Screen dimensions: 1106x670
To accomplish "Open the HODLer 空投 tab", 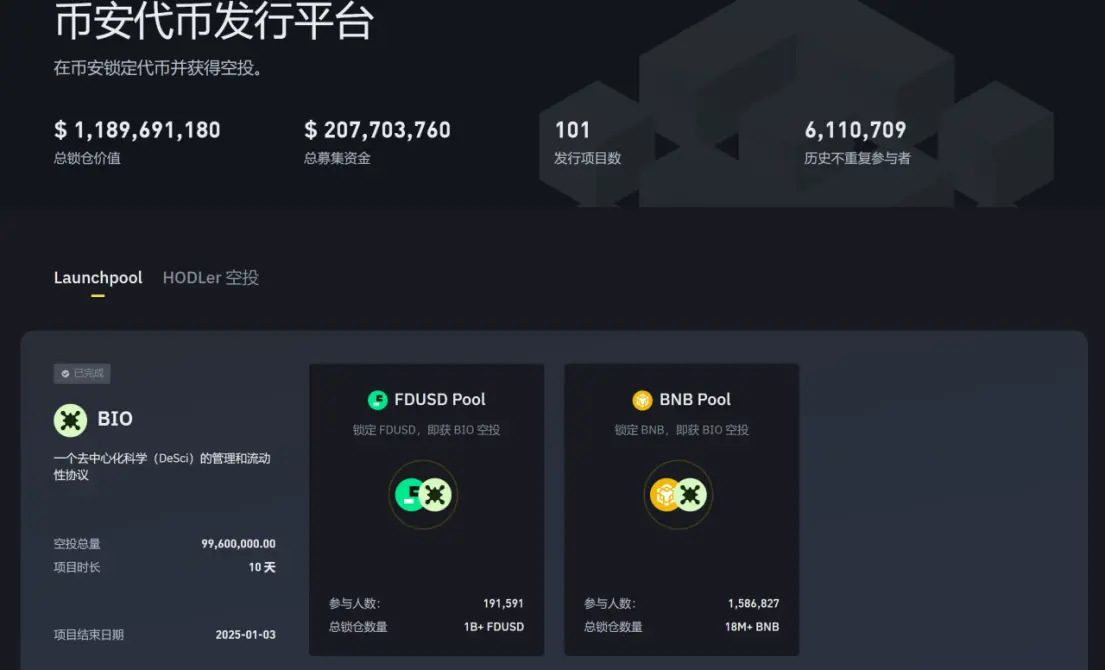I will [211, 278].
